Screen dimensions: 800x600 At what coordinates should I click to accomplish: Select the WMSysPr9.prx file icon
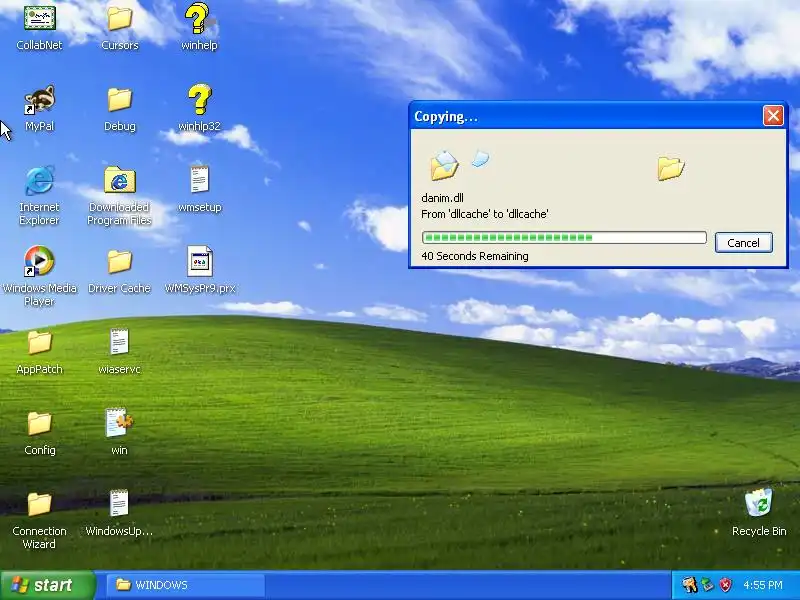(x=199, y=261)
